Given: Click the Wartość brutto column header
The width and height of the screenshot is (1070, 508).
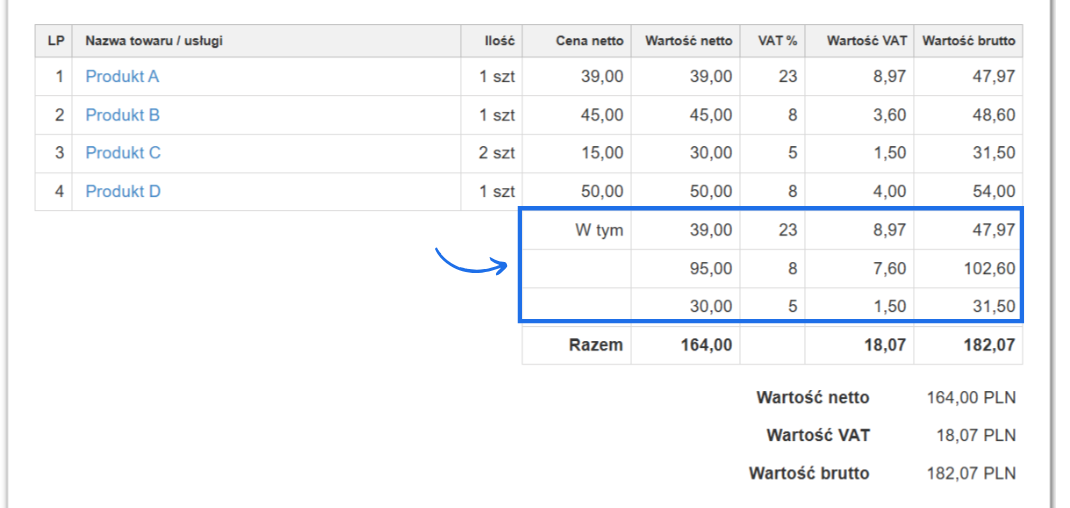Looking at the screenshot, I should point(968,41).
